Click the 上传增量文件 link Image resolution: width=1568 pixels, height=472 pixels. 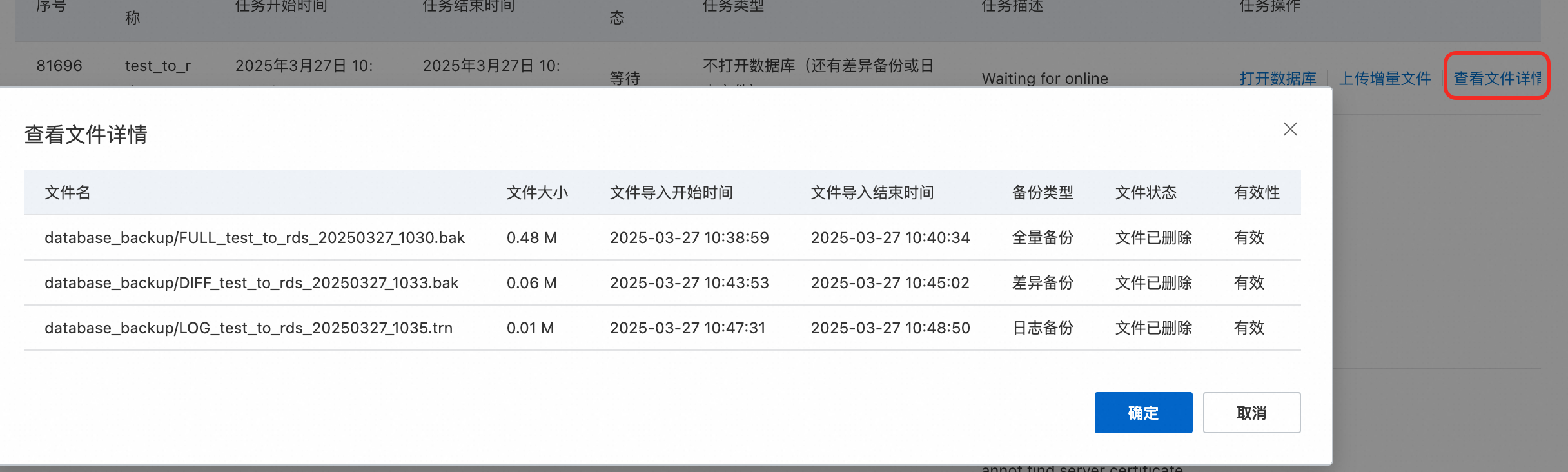tap(1385, 79)
